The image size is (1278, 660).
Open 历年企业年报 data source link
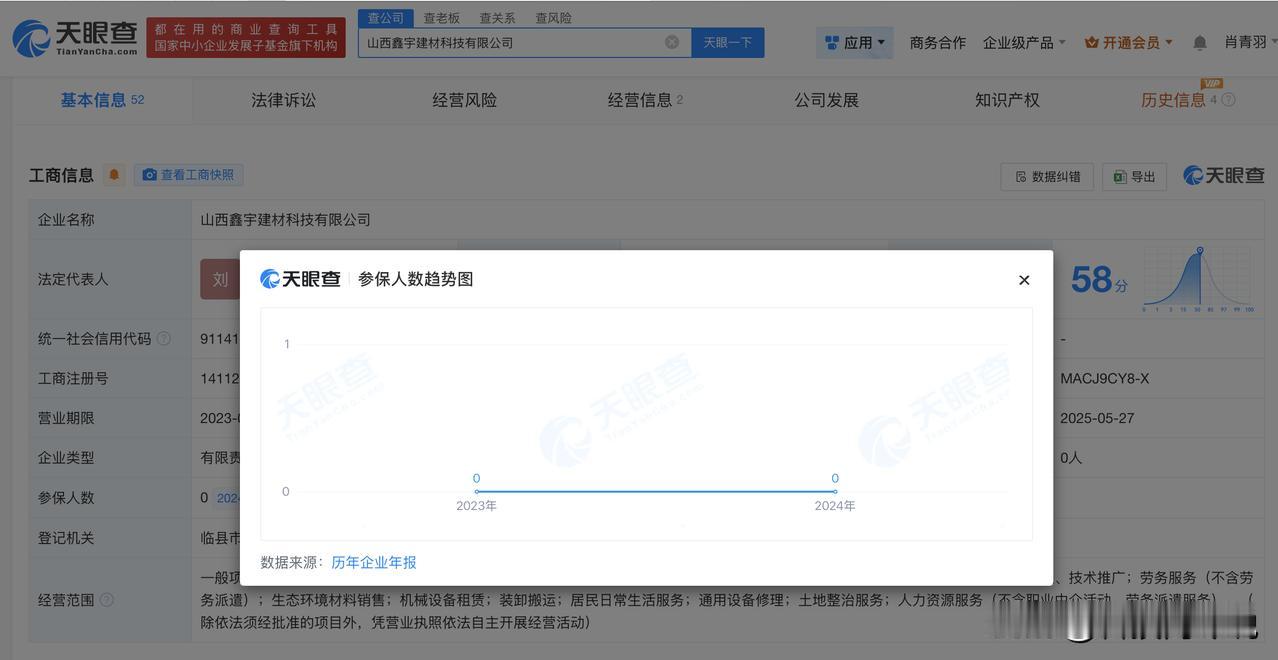(x=374, y=563)
